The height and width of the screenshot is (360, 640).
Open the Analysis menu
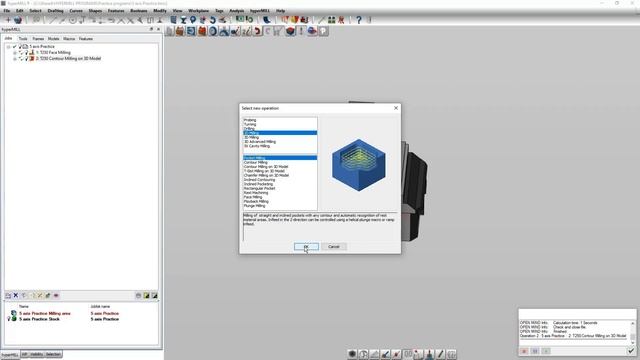pyautogui.click(x=237, y=11)
